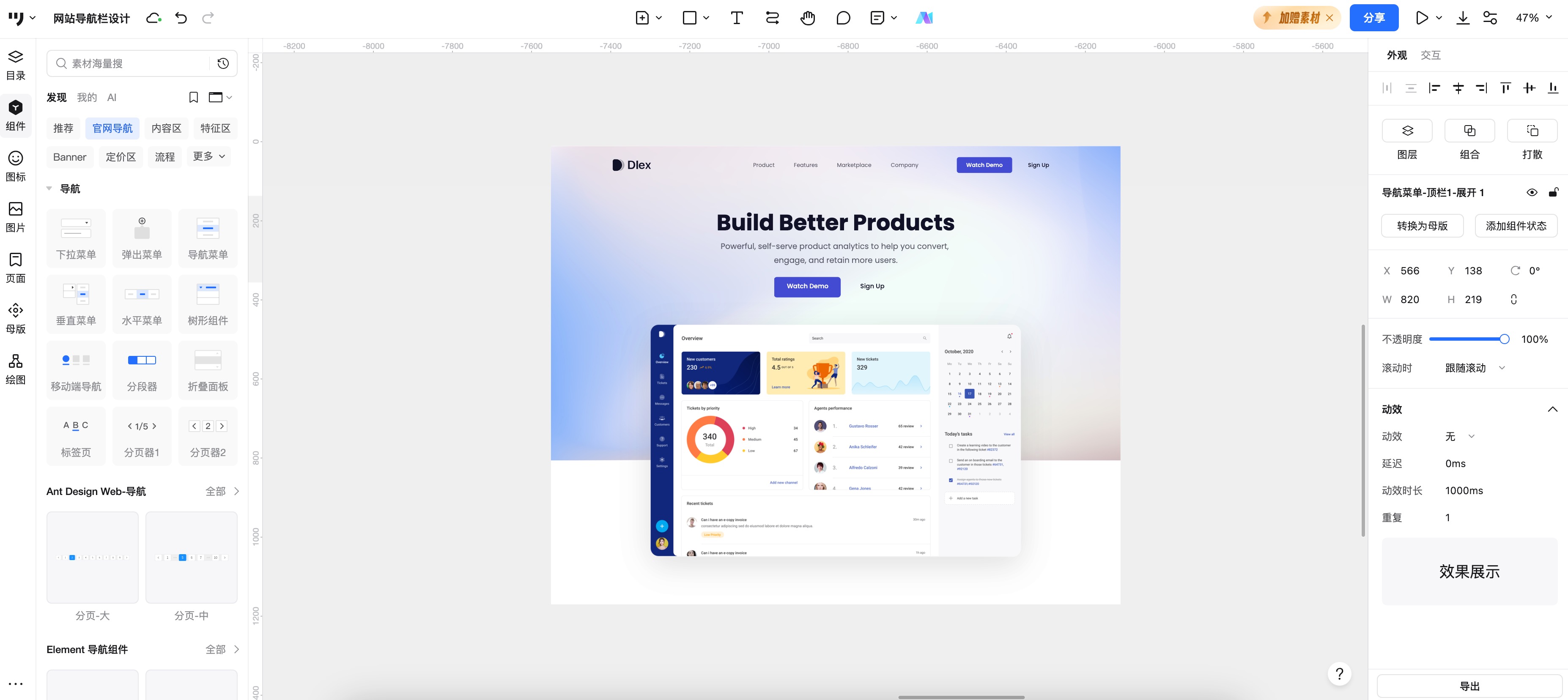Click the vertical canvas scrollbar
1568x700 pixels.
[1363, 431]
